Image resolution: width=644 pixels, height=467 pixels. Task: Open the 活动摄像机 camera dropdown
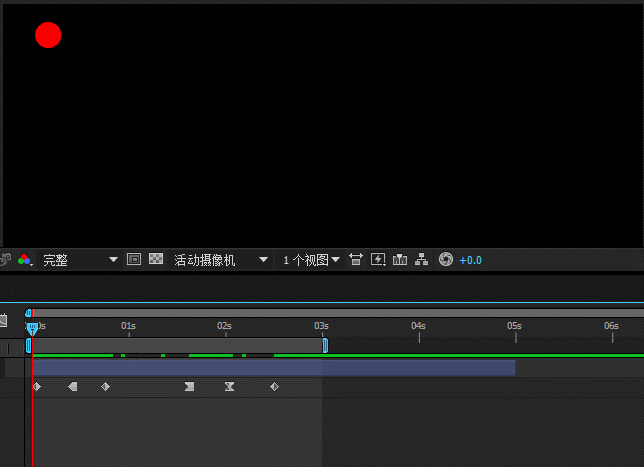(221, 260)
